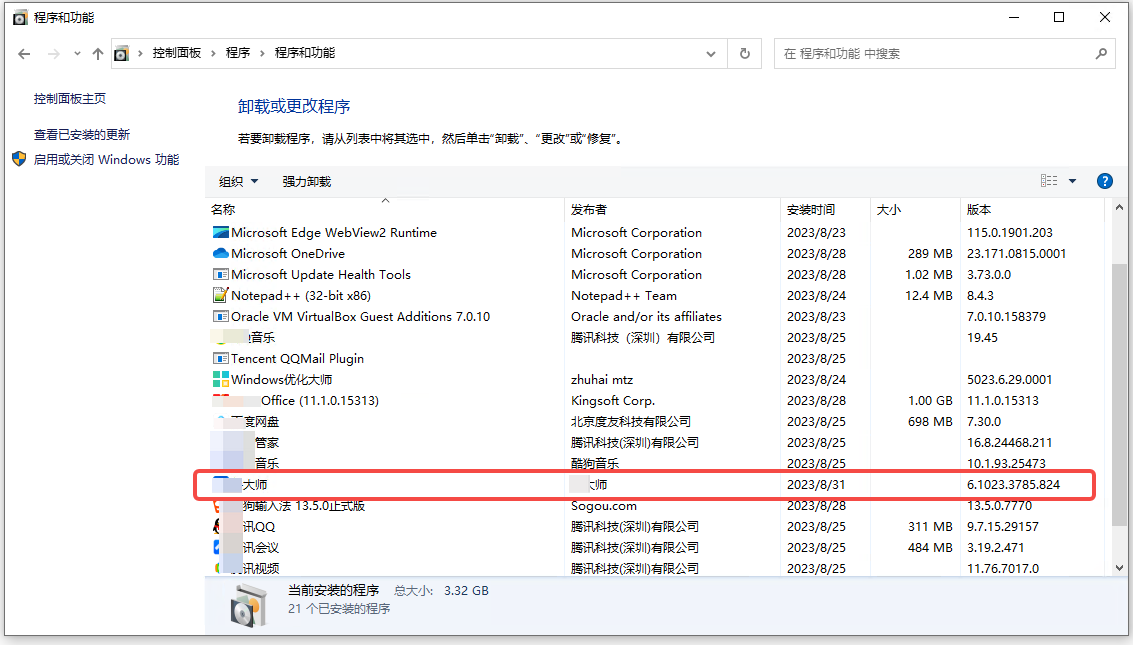Select the Microsoft OneDrive entry
Screen dimensions: 1133x645
[288, 254]
